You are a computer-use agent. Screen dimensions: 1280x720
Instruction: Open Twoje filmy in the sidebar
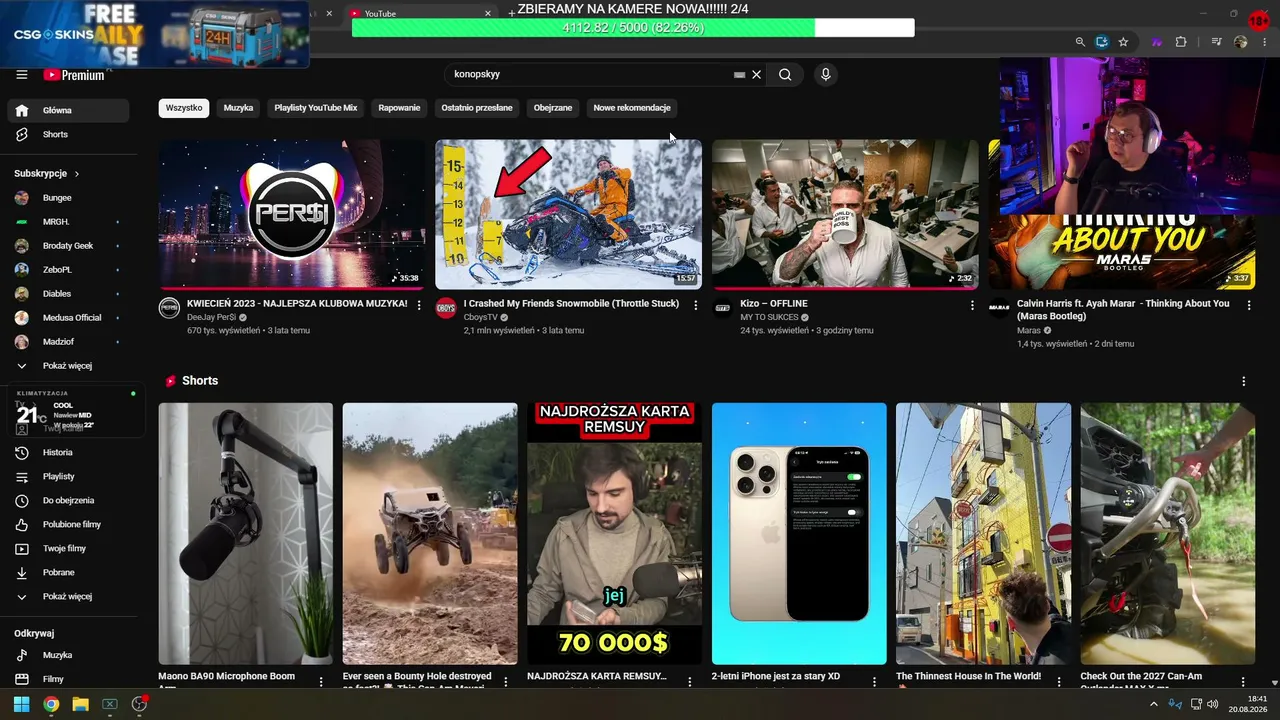coord(68,548)
